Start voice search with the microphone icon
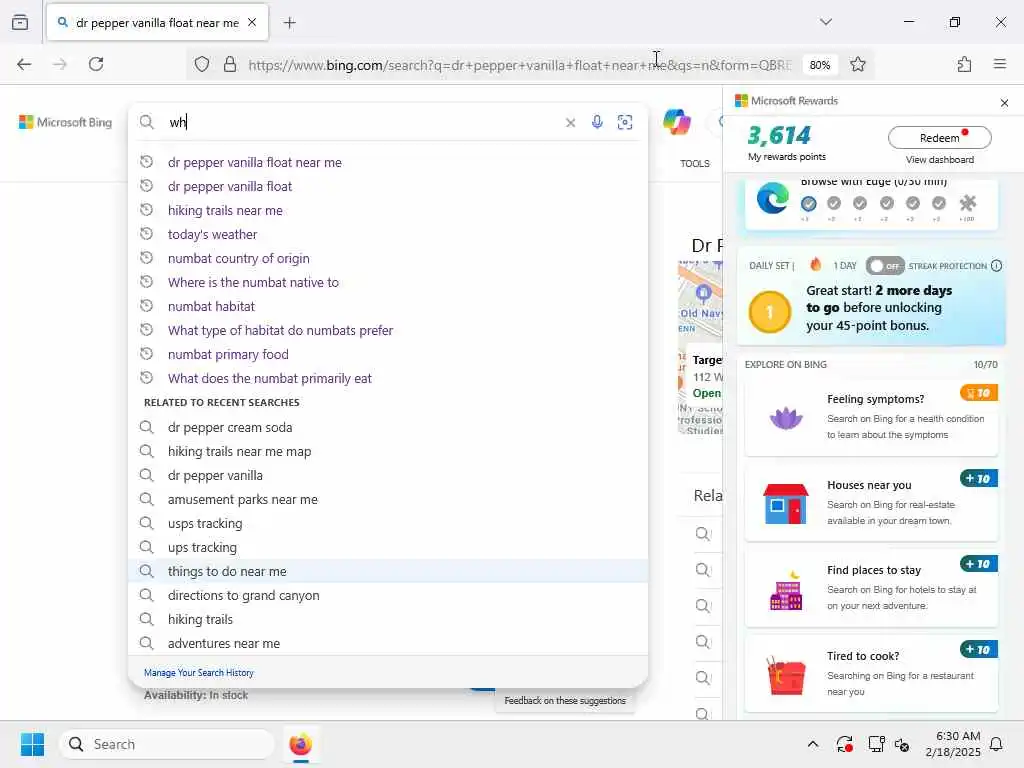This screenshot has width=1024, height=768. click(x=597, y=122)
